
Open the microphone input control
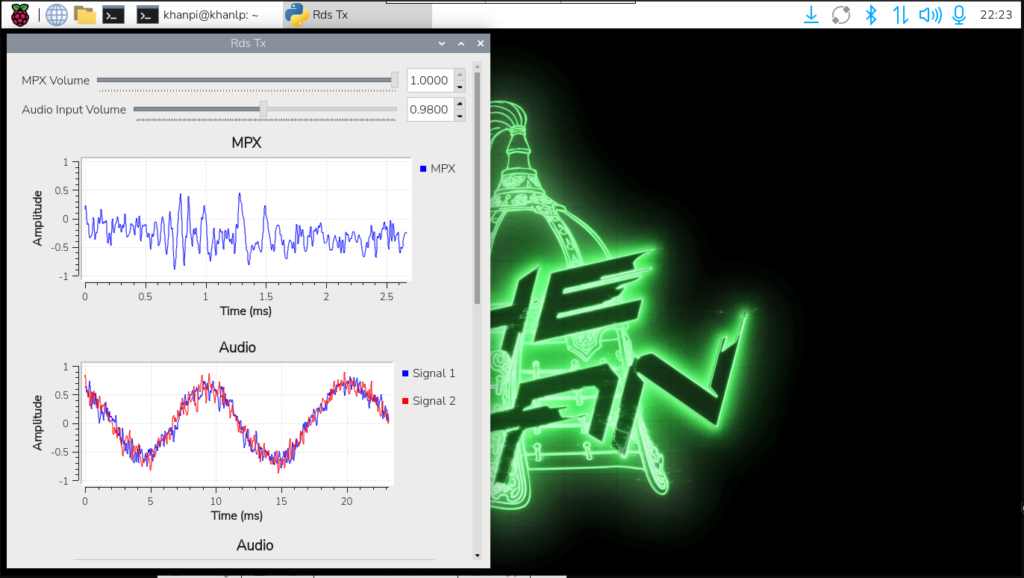(x=959, y=14)
